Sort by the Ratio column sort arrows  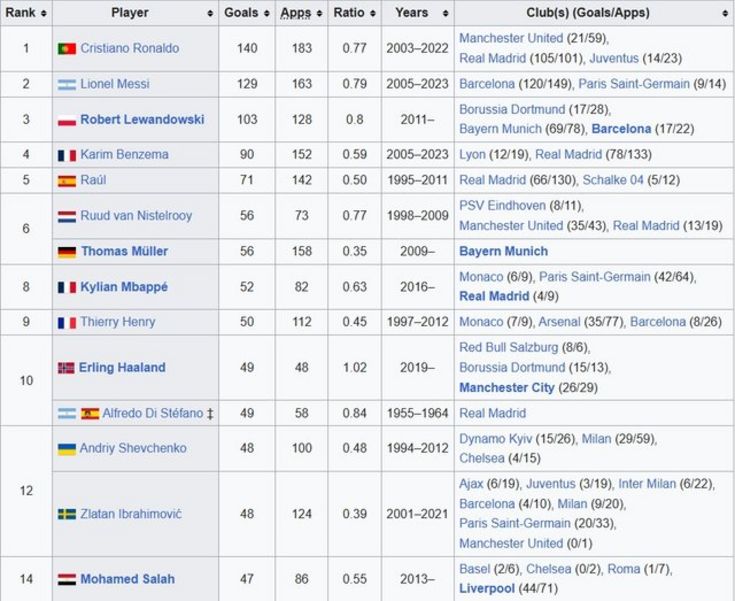(x=373, y=14)
